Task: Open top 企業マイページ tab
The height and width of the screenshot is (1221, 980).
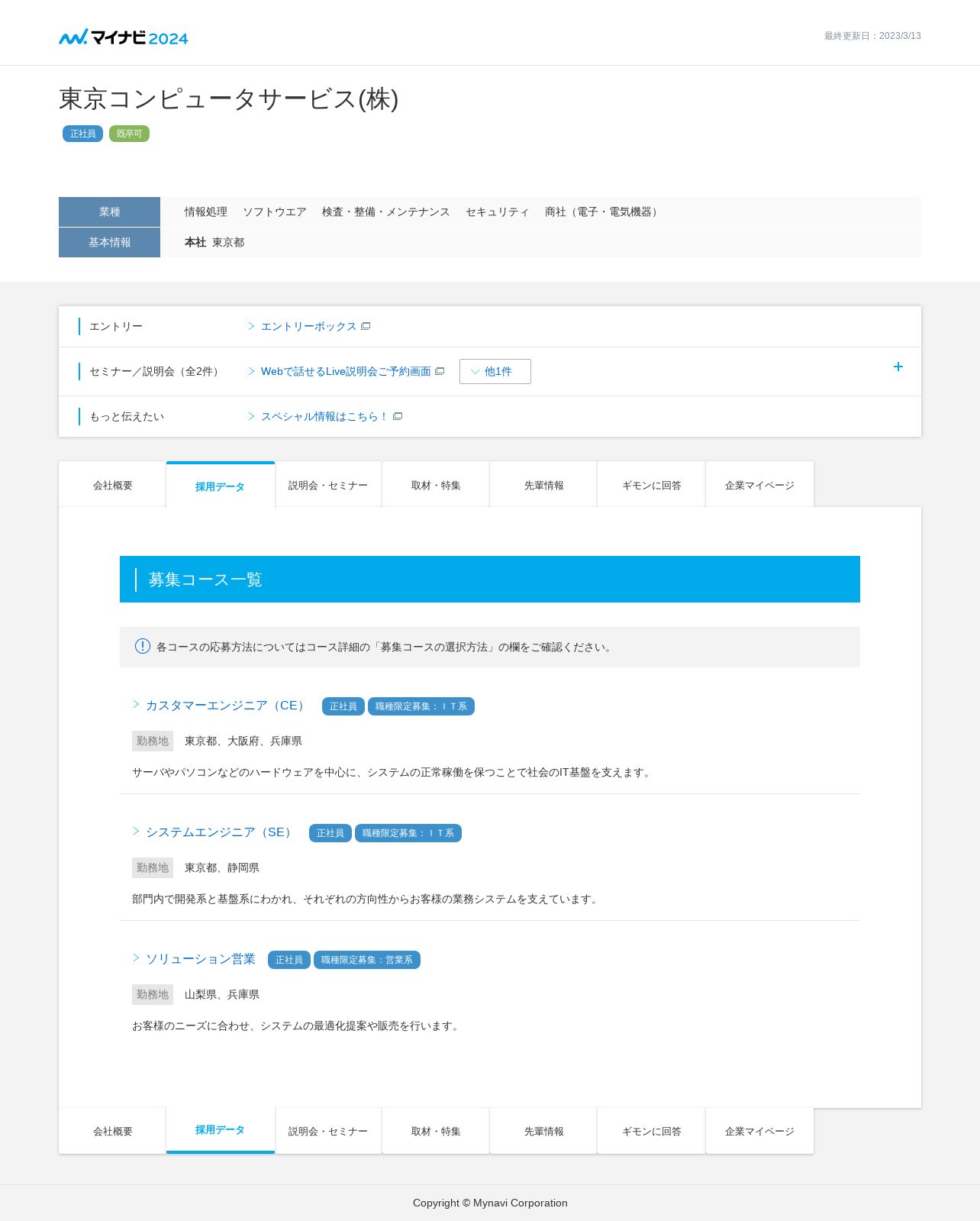Action: [759, 484]
